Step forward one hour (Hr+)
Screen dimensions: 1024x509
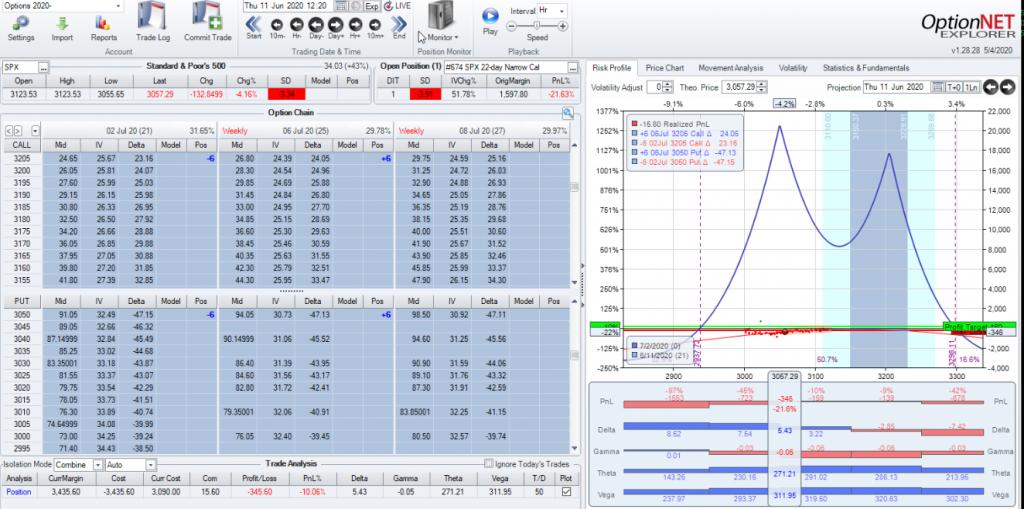click(356, 25)
